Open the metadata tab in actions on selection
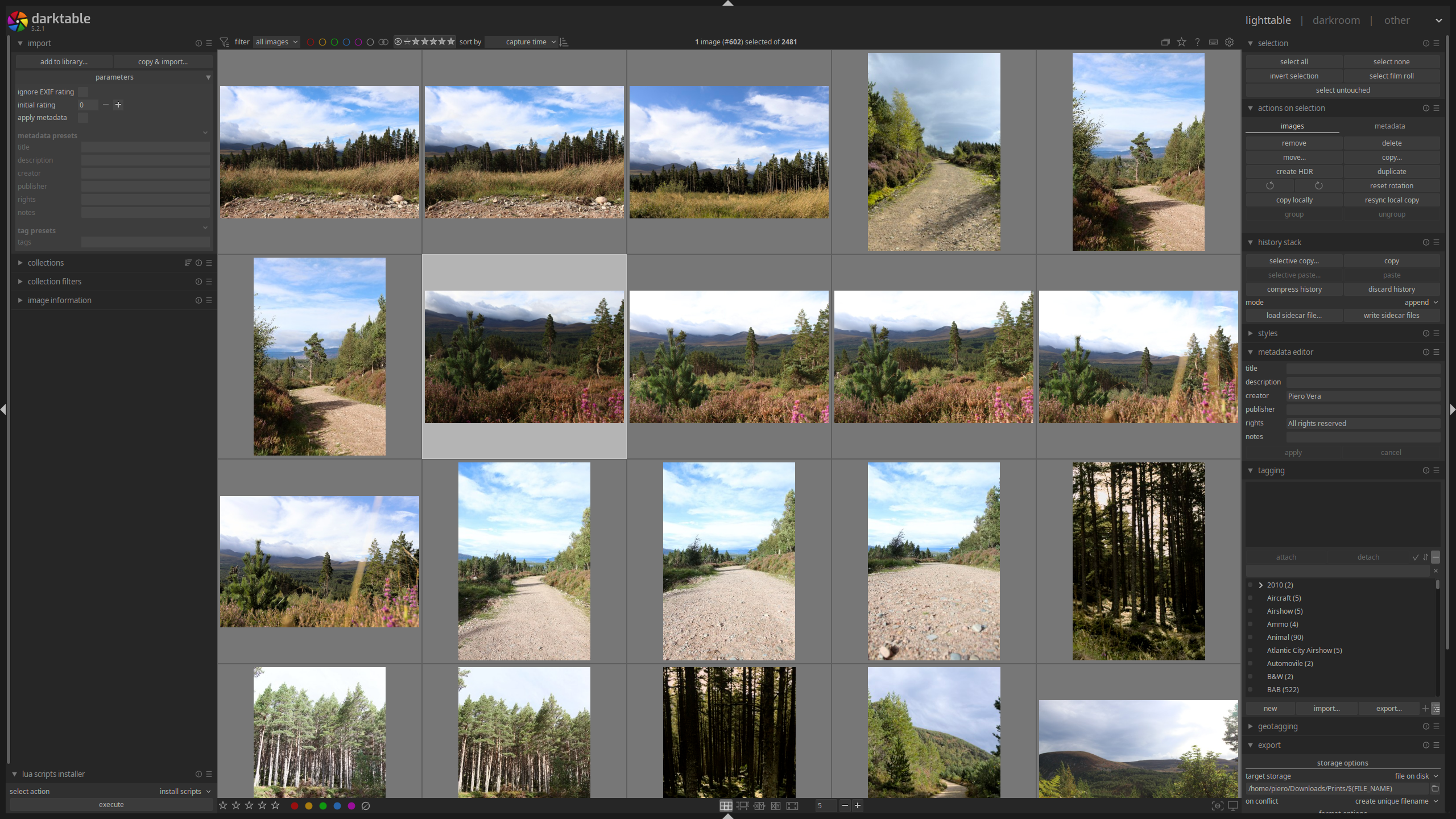The width and height of the screenshot is (1456, 819). point(1389,126)
